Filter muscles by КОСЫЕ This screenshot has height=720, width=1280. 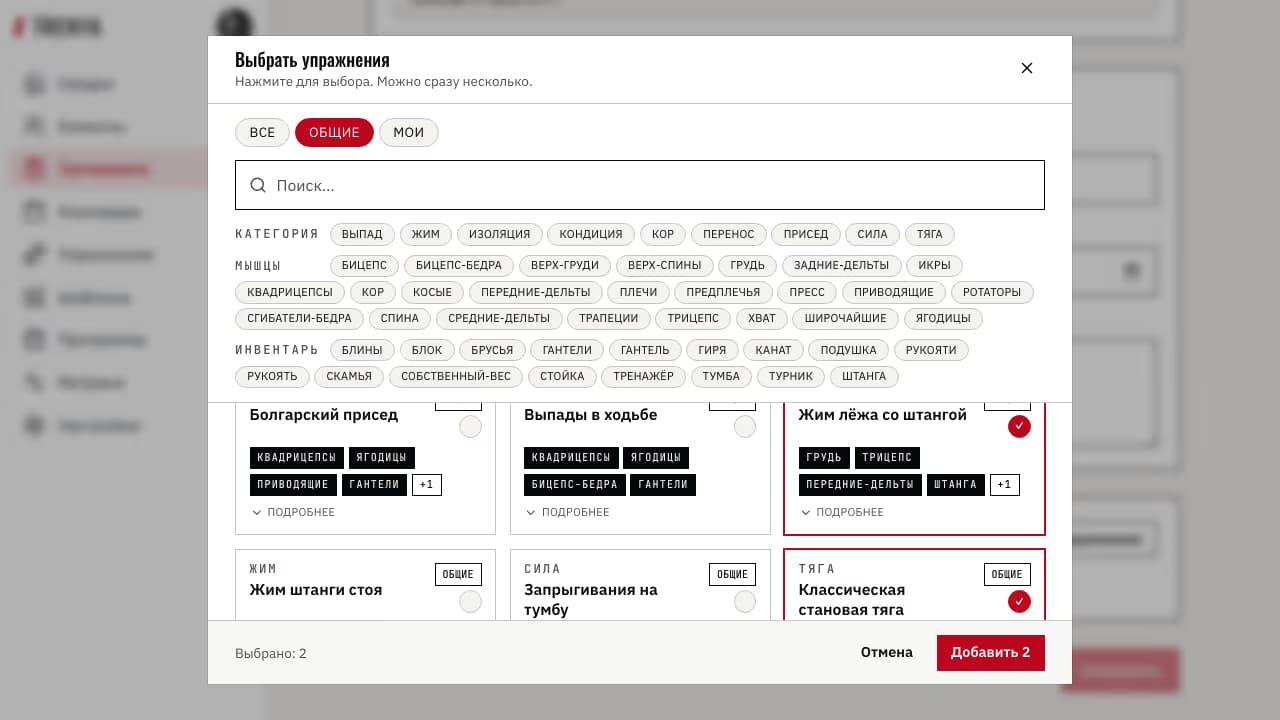point(433,292)
